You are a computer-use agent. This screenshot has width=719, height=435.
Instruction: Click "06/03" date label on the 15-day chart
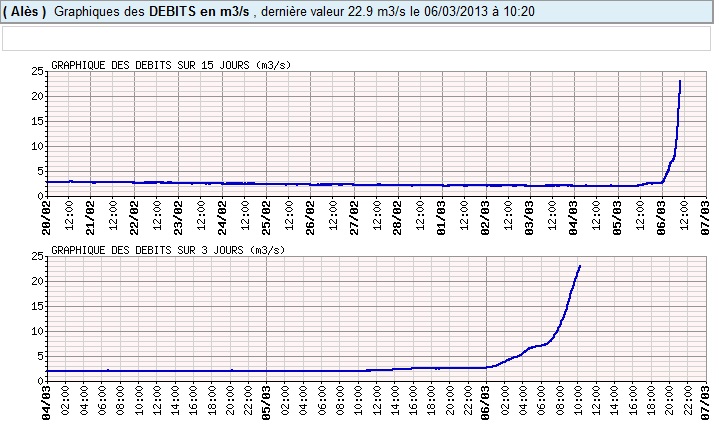(x=662, y=218)
